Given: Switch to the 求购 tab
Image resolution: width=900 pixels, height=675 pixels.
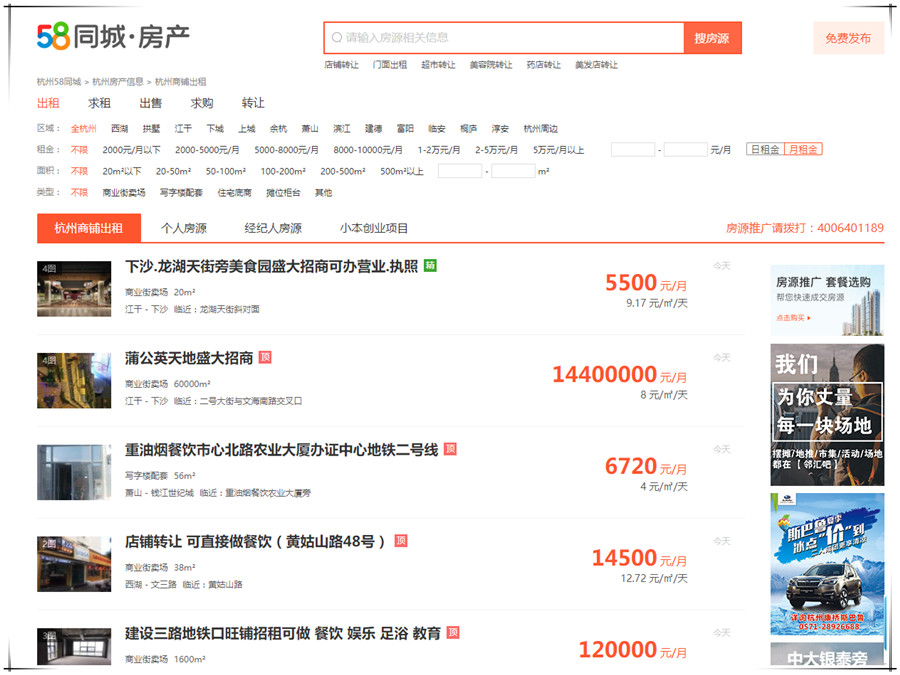Looking at the screenshot, I should [x=202, y=103].
